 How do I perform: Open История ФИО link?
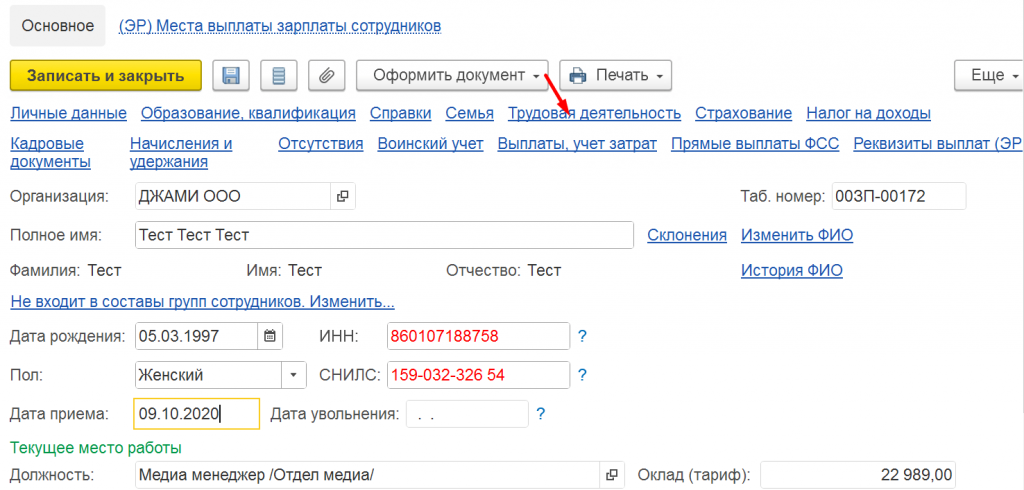[x=792, y=270]
